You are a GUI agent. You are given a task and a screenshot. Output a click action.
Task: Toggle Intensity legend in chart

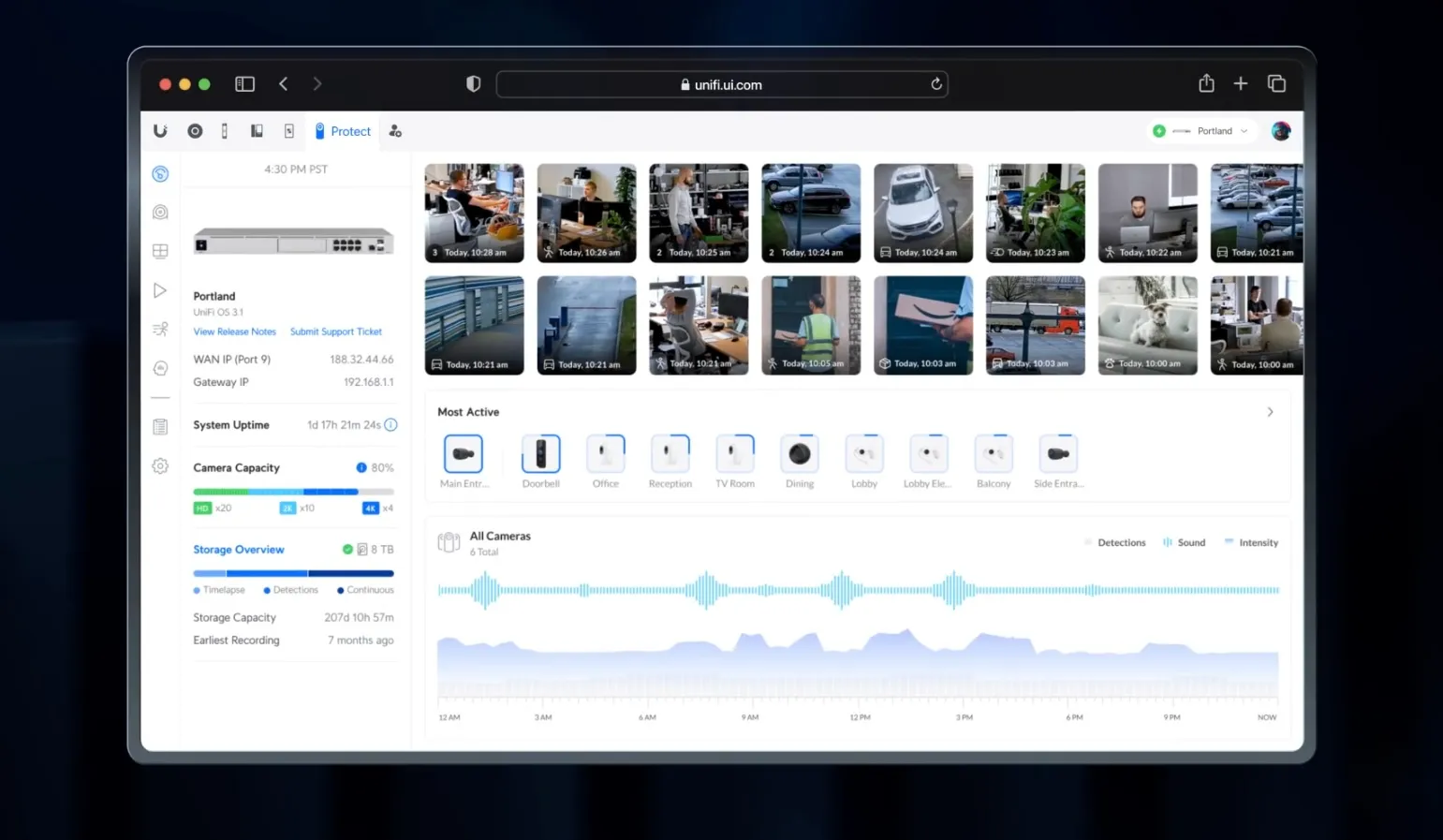(1251, 543)
